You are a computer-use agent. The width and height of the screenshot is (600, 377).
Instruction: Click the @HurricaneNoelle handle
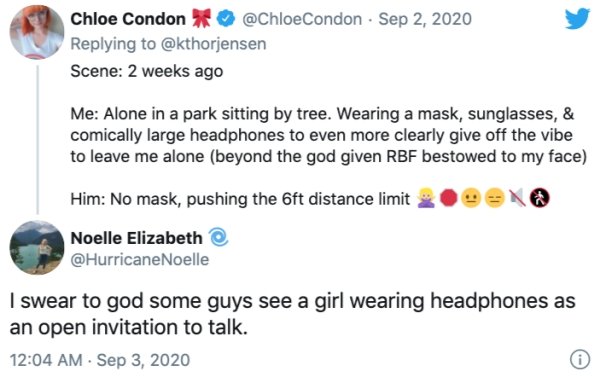(140, 260)
